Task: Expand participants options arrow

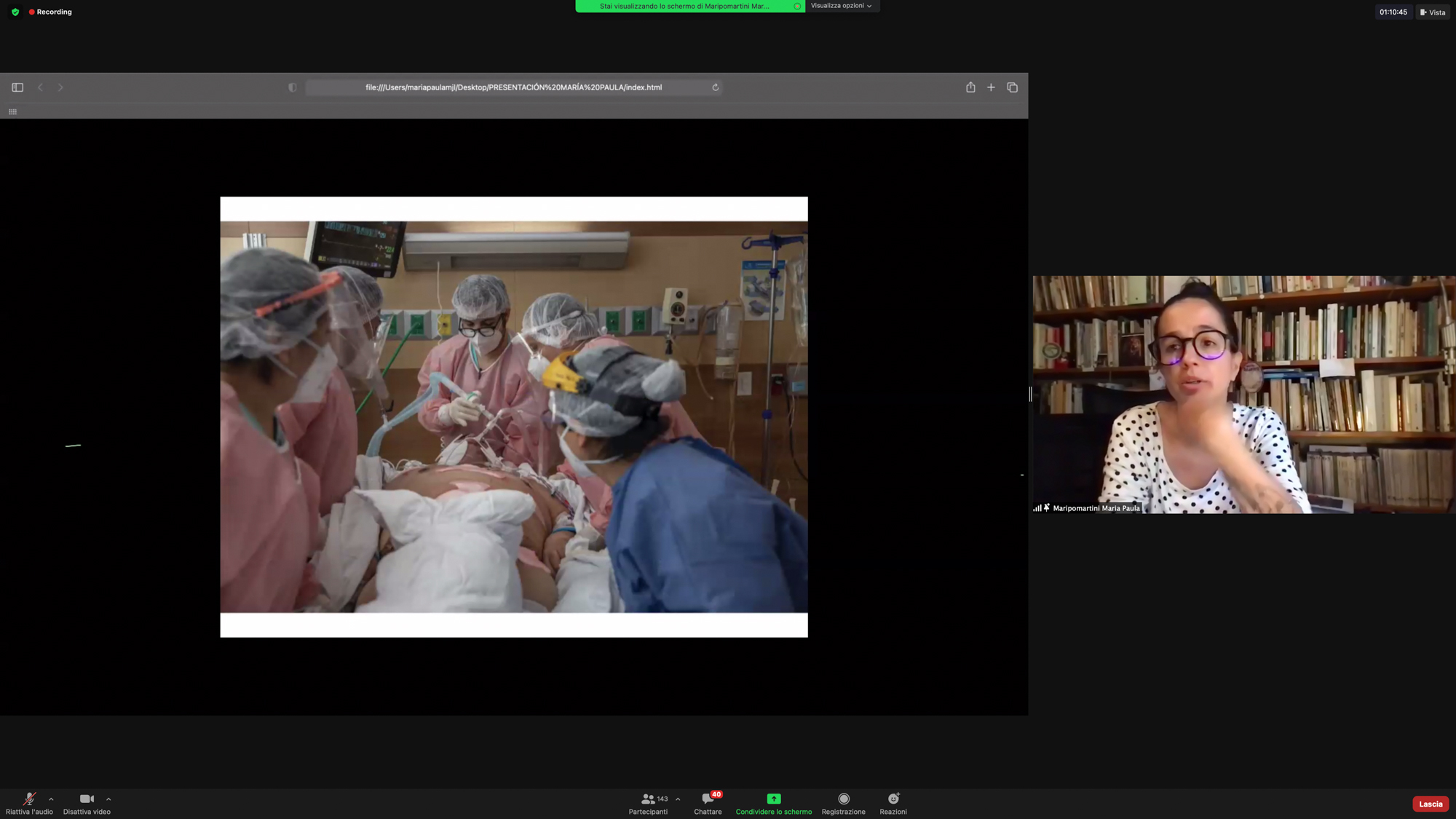Action: click(678, 799)
